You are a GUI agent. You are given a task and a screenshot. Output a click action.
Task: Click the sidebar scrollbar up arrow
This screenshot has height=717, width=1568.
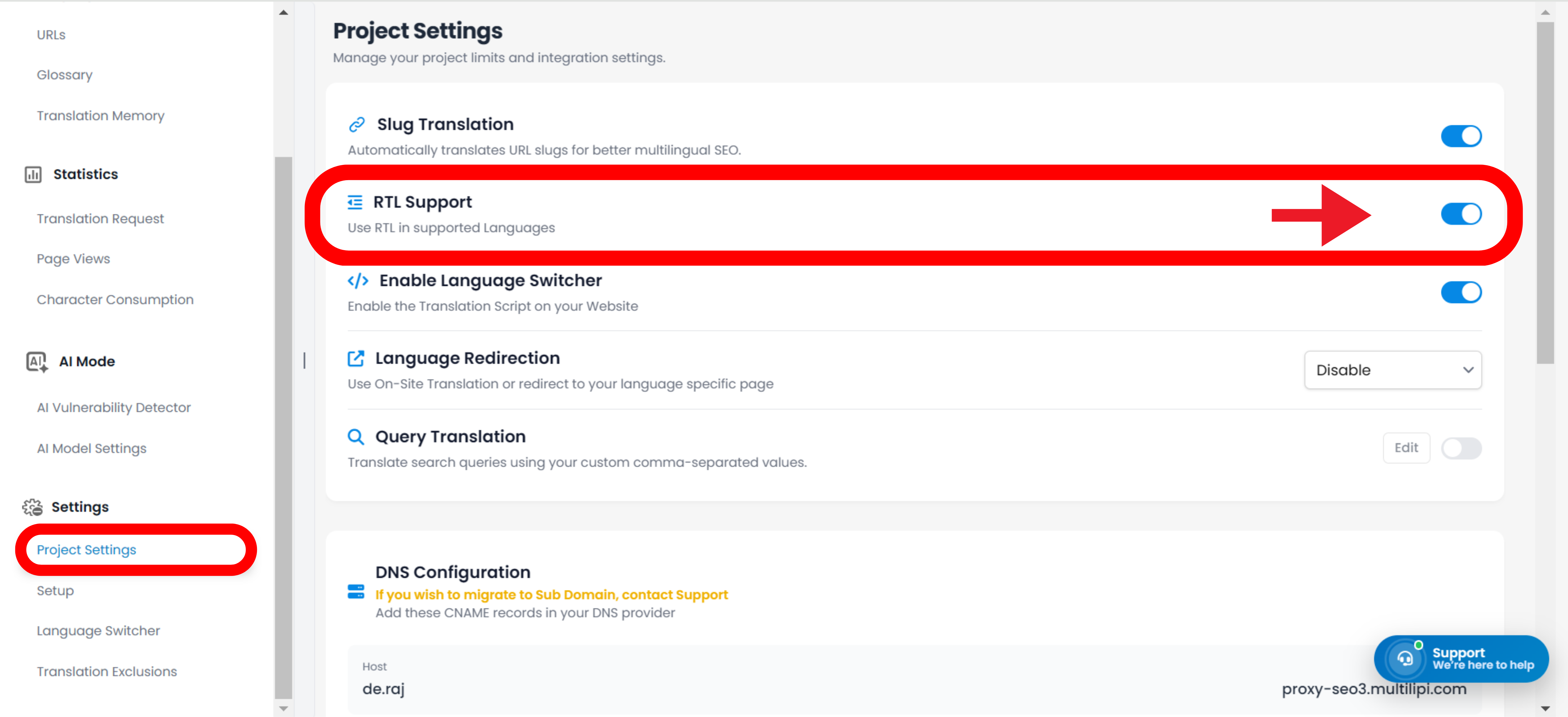(284, 12)
